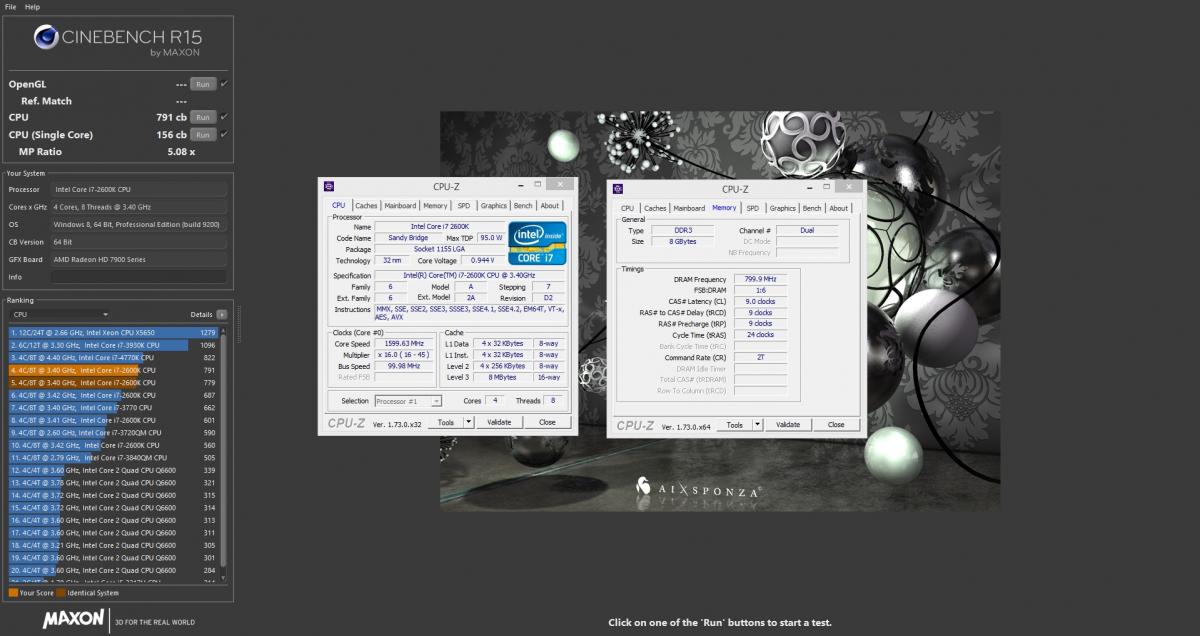The height and width of the screenshot is (636, 1200).
Task: Open the Help menu
Action: pos(33,7)
